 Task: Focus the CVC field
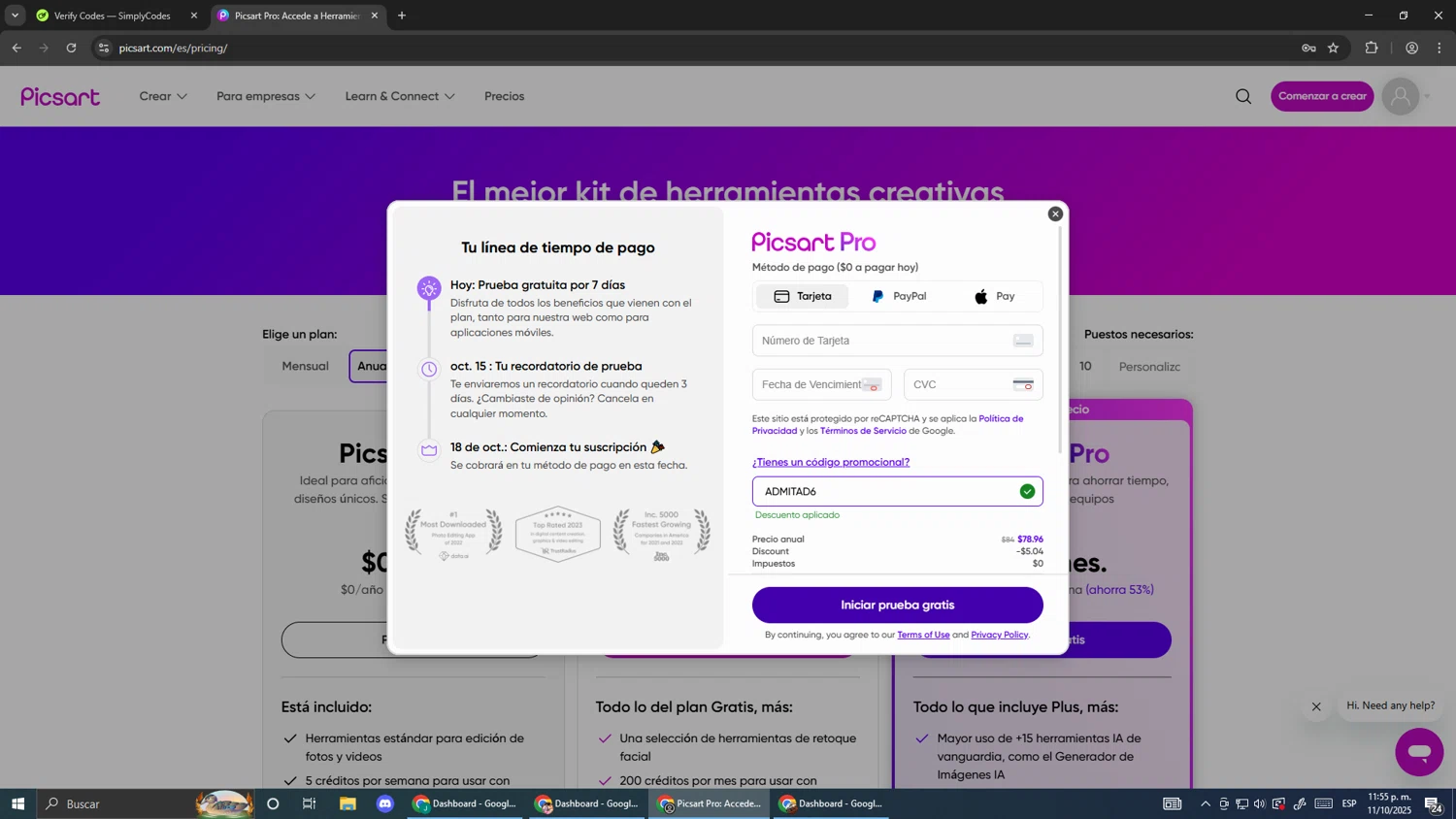point(973,384)
